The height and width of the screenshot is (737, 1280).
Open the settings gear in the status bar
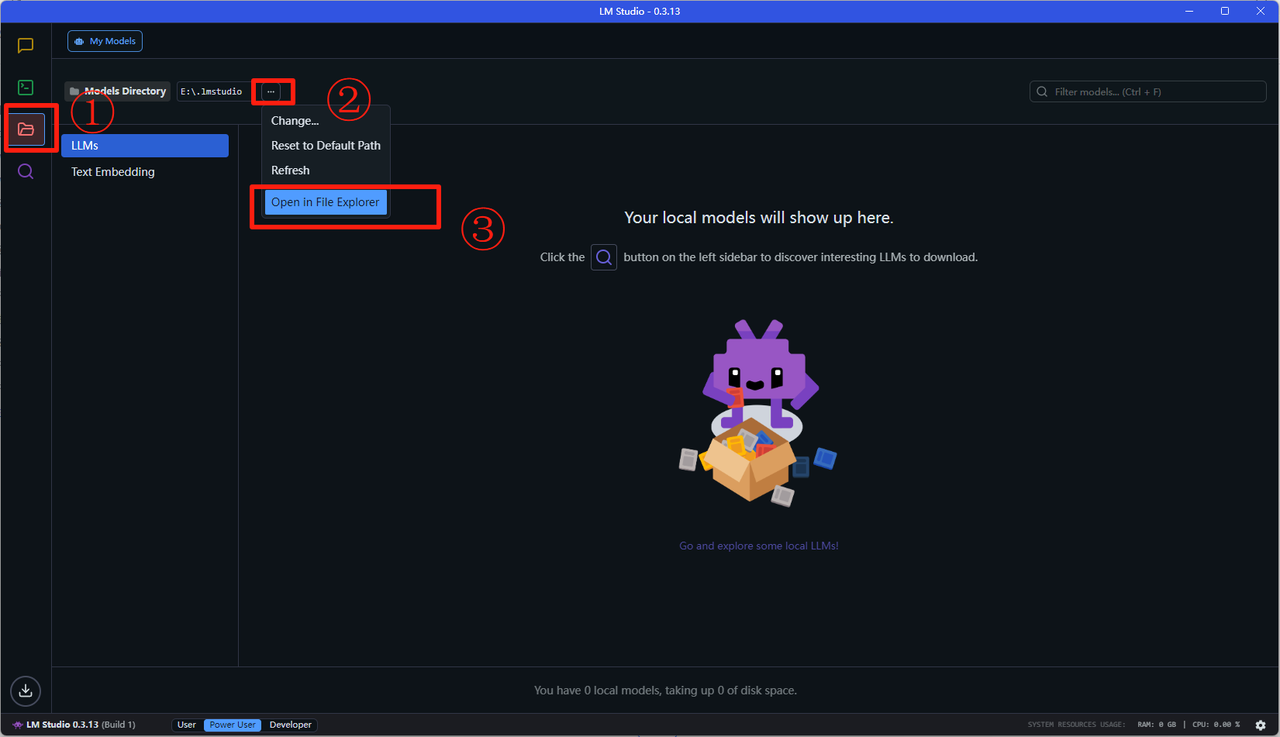point(1260,725)
